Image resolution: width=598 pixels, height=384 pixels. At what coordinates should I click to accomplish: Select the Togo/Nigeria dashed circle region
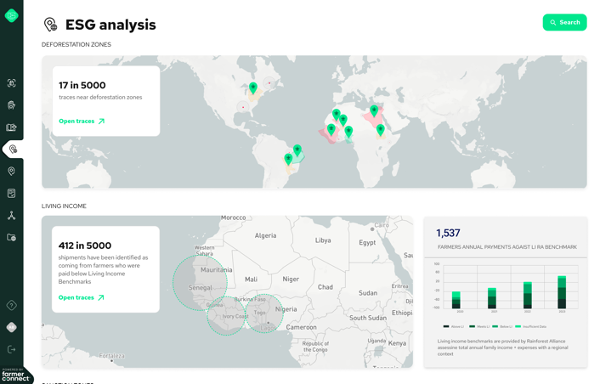[264, 313]
